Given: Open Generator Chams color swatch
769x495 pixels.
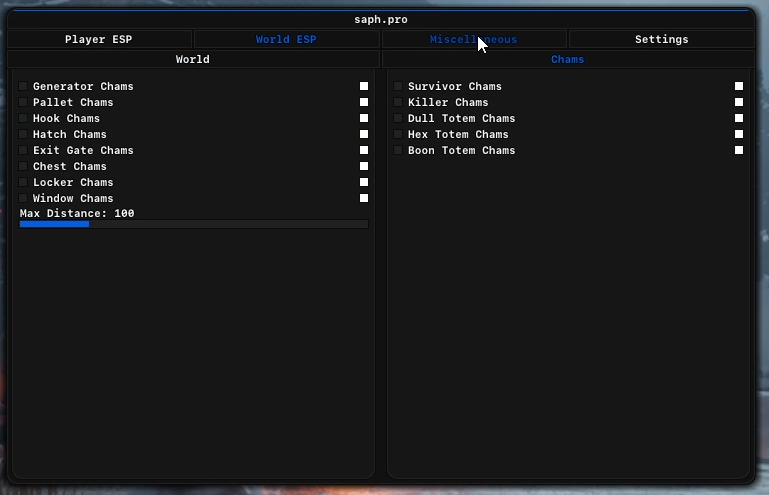Looking at the screenshot, I should [364, 86].
